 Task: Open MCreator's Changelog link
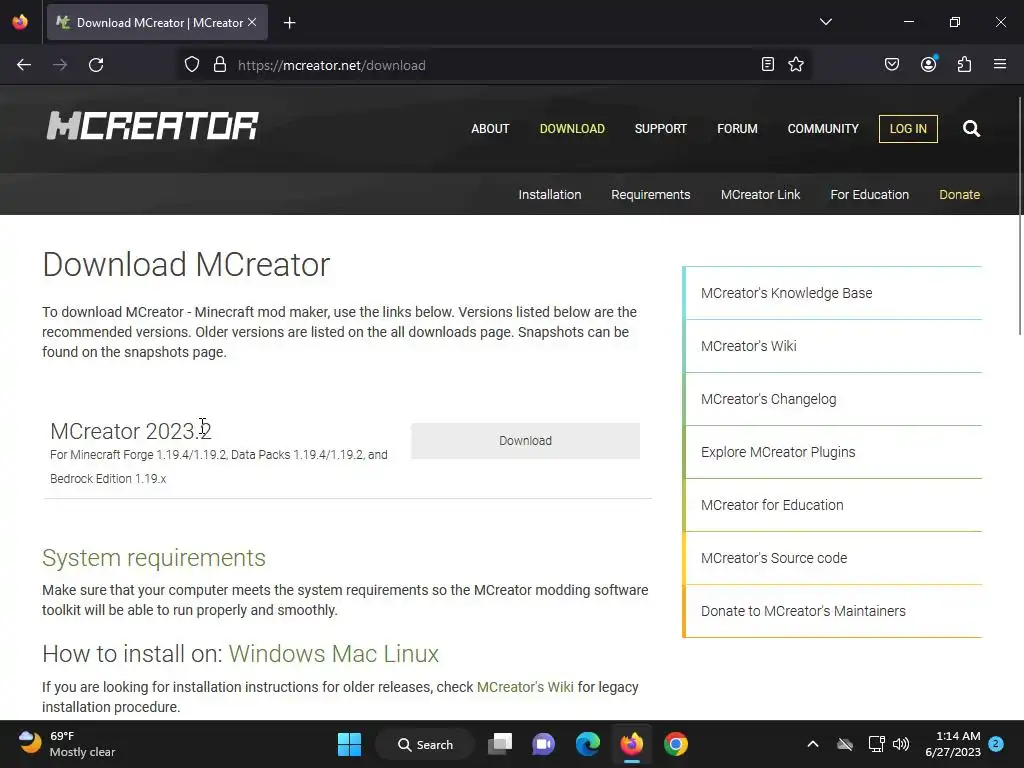(833, 399)
